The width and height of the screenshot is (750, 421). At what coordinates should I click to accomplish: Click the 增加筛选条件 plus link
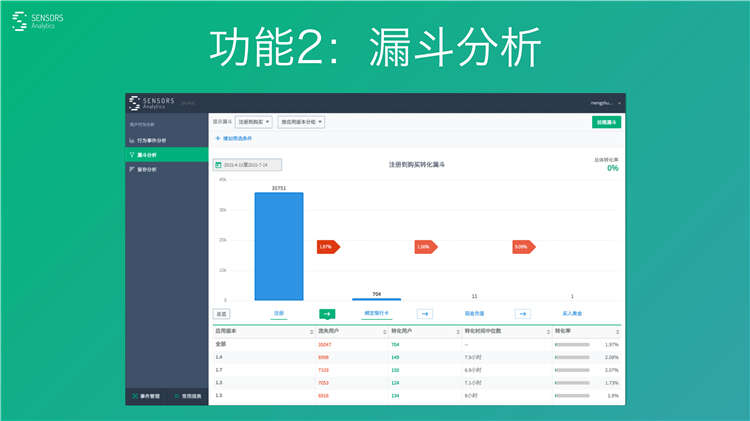click(x=240, y=139)
